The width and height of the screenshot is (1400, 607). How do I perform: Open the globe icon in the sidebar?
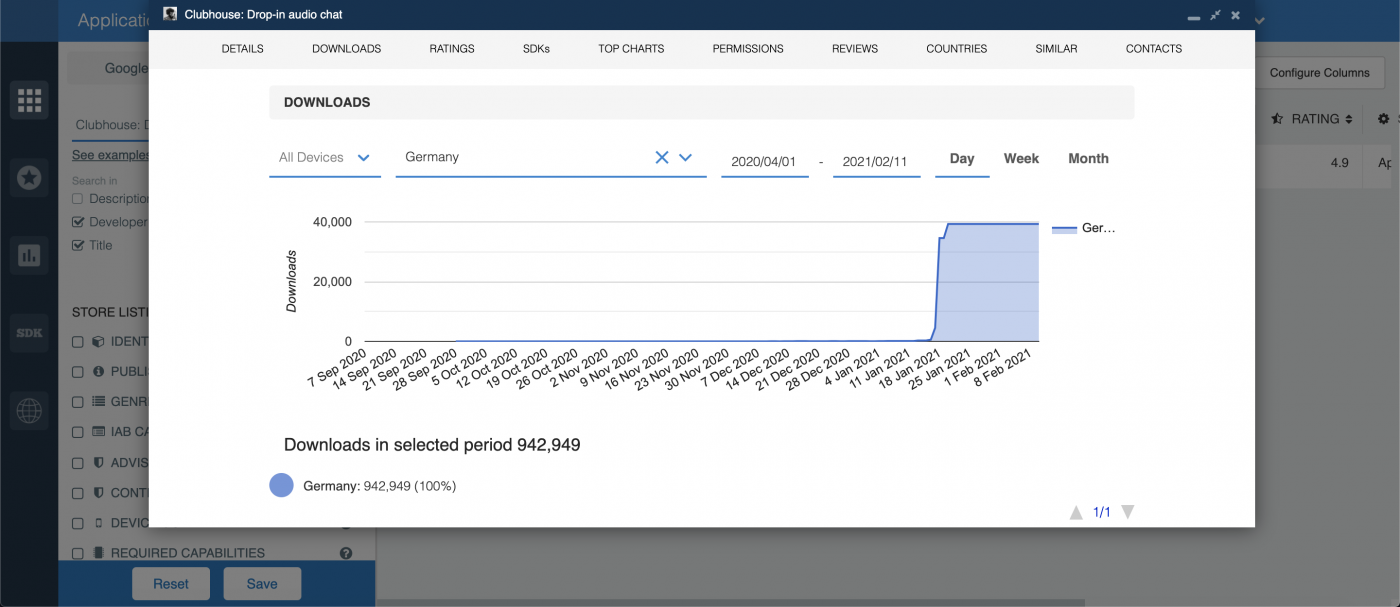tap(29, 410)
